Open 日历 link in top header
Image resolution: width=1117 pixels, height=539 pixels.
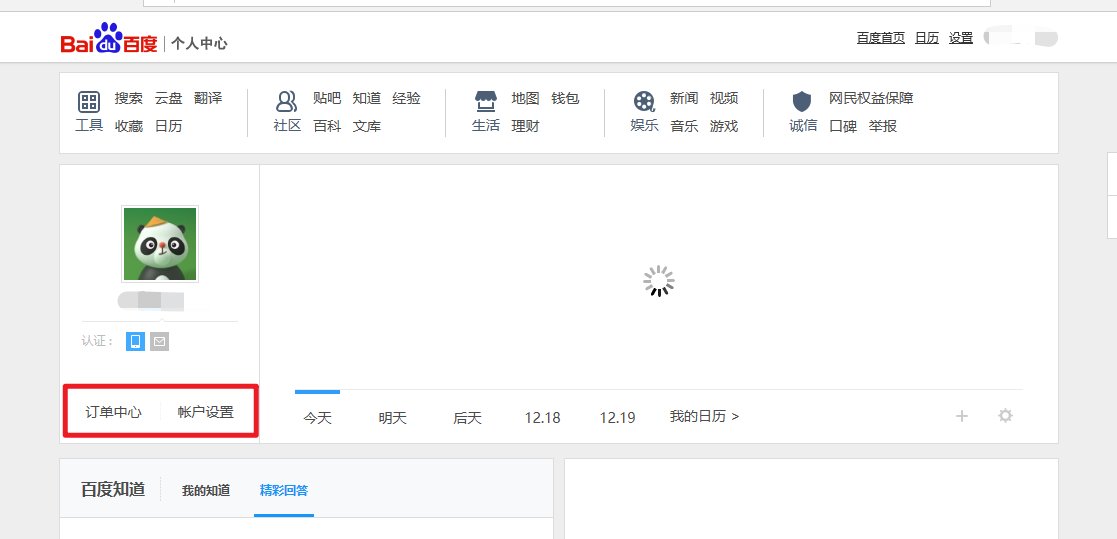point(927,38)
